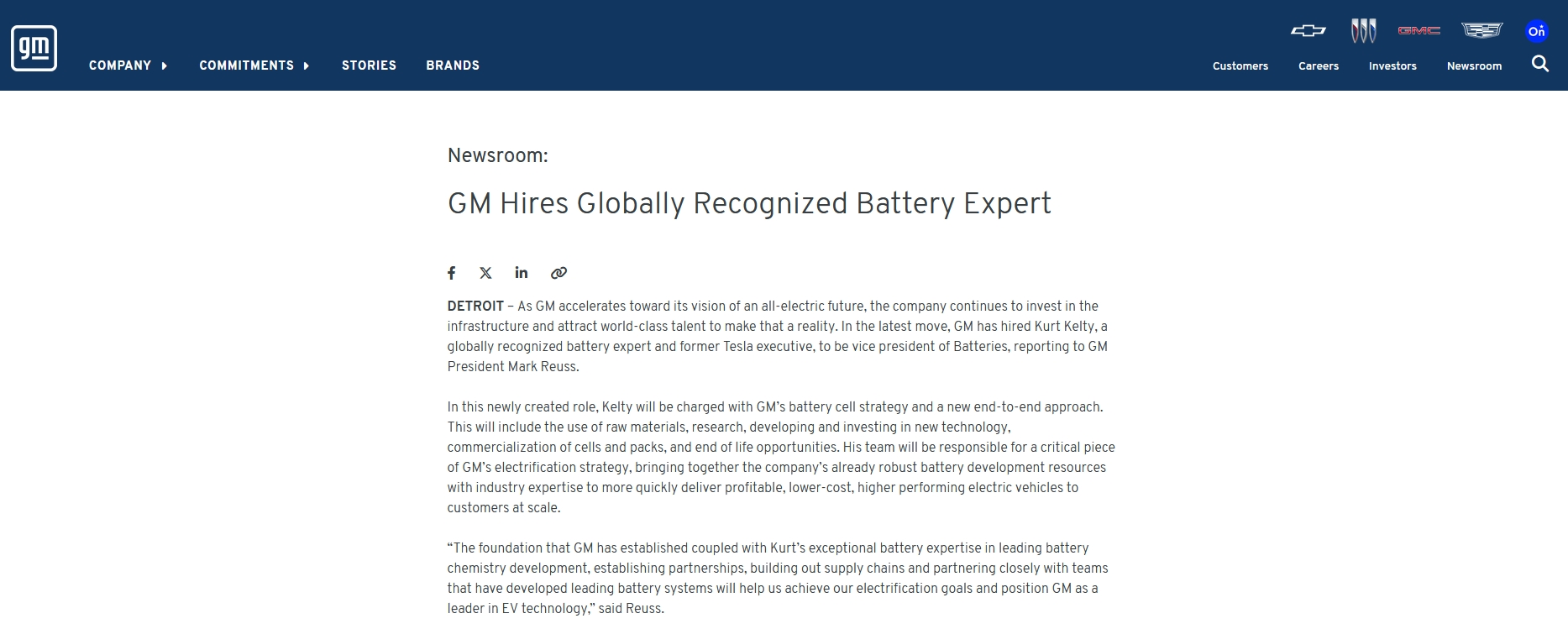
Task: Click the bold 'DETROIT' dateline
Action: click(x=475, y=307)
